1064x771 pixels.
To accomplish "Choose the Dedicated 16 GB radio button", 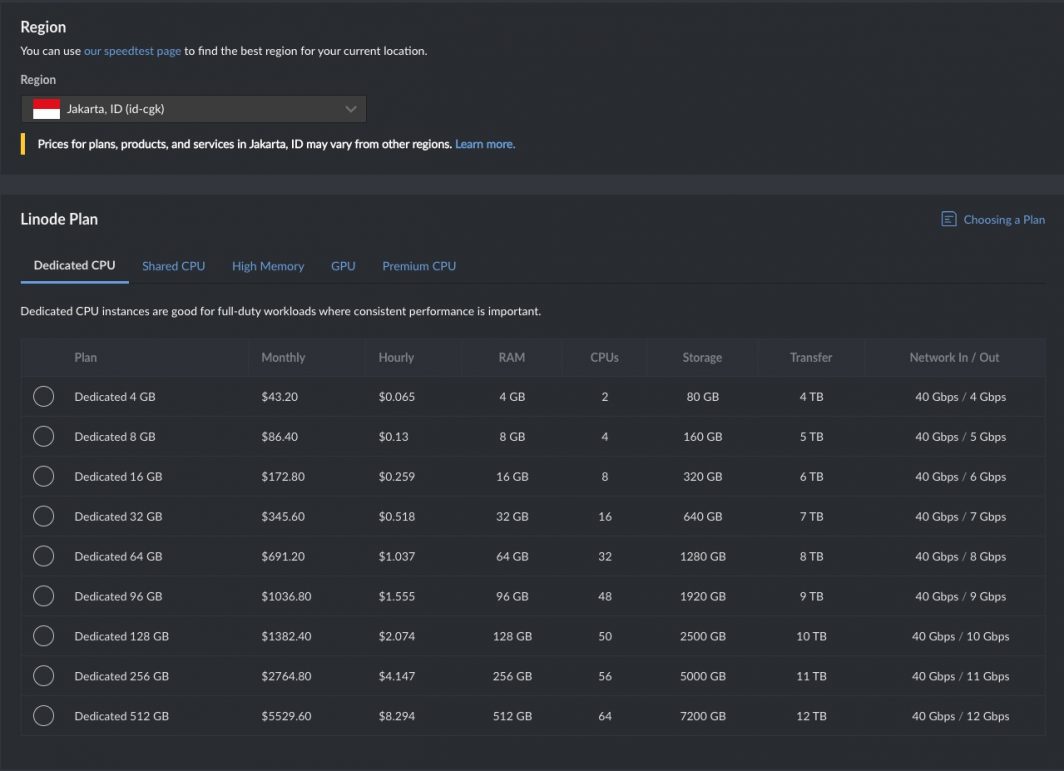I will pyautogui.click(x=44, y=477).
